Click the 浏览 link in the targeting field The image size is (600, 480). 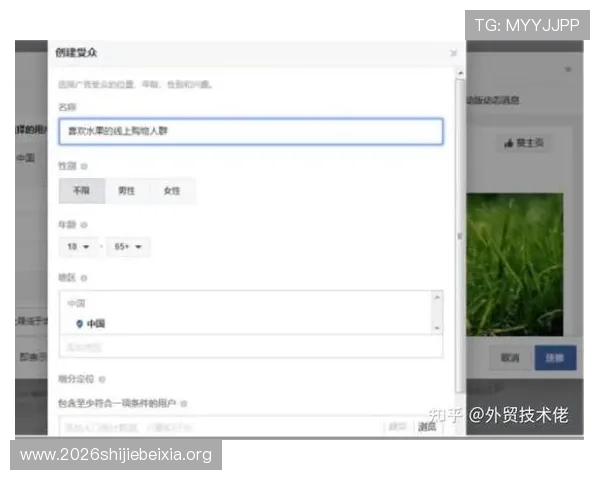[x=427, y=427]
